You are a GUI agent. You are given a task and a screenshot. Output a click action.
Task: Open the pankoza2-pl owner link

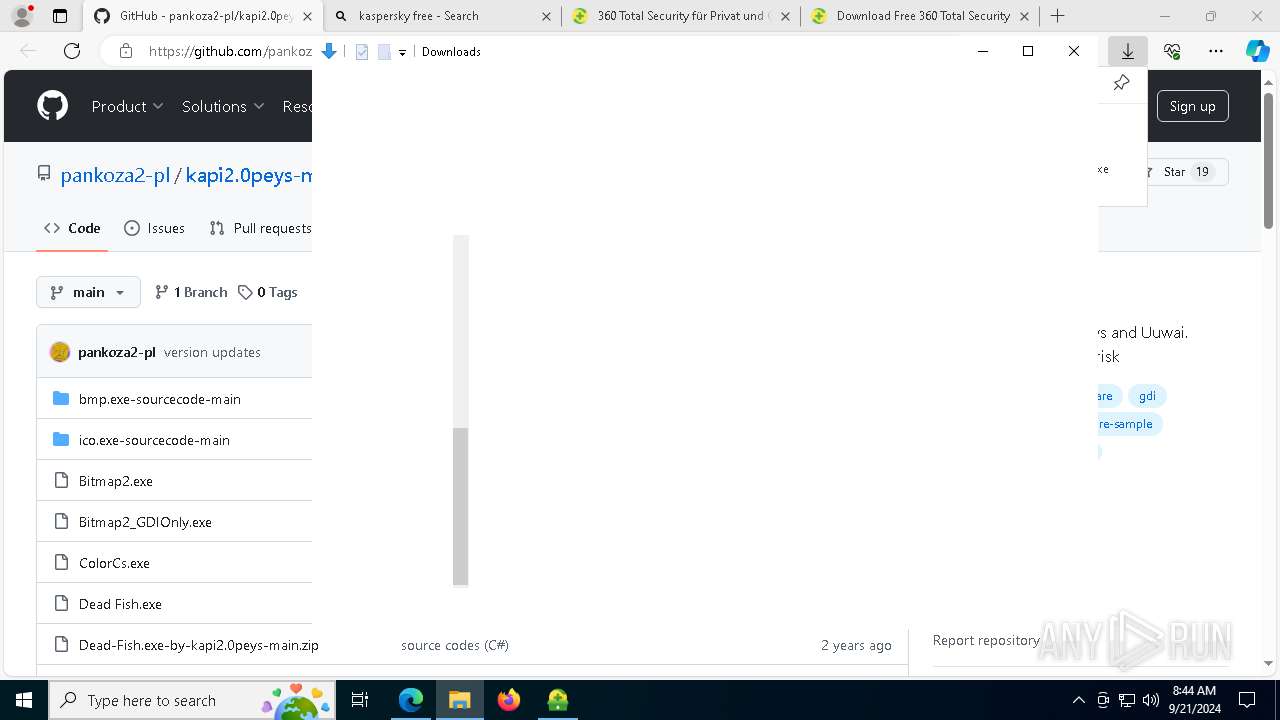click(115, 175)
